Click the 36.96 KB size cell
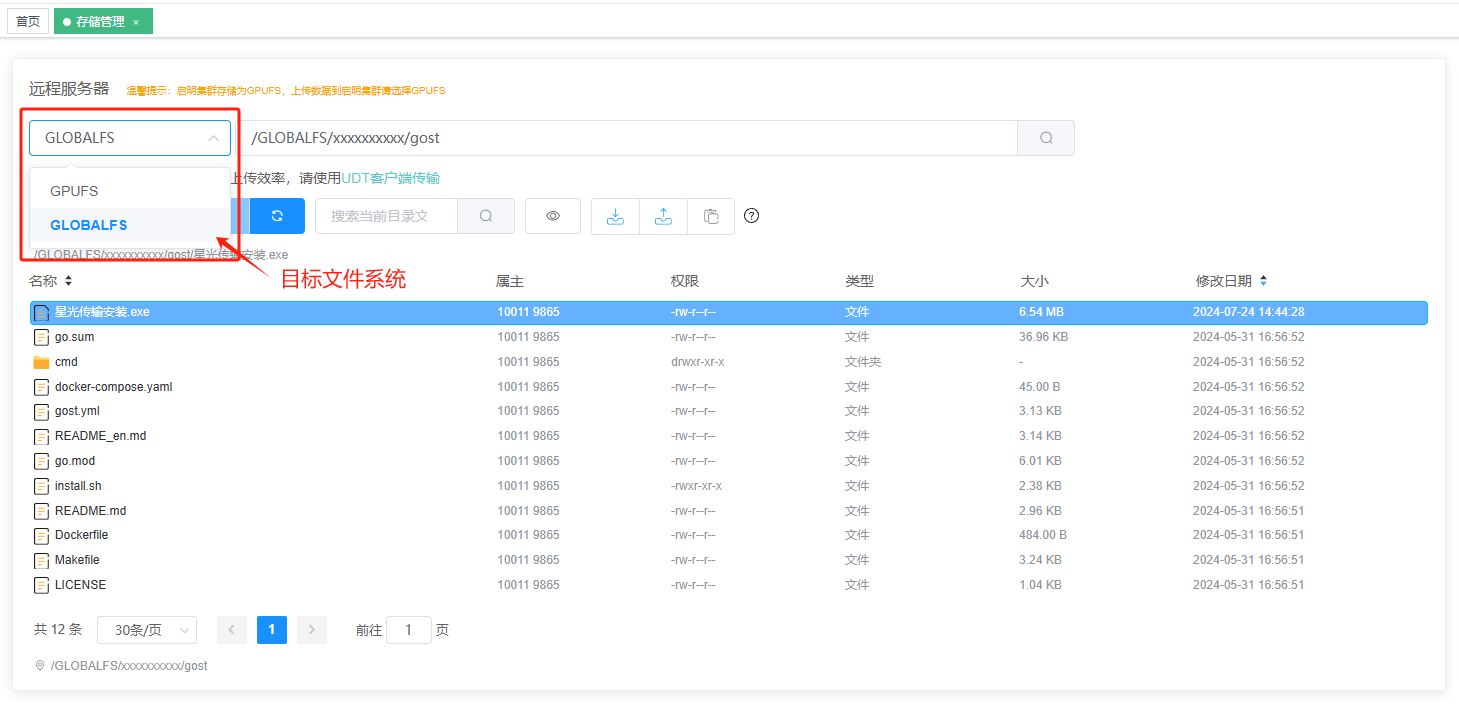 1044,337
